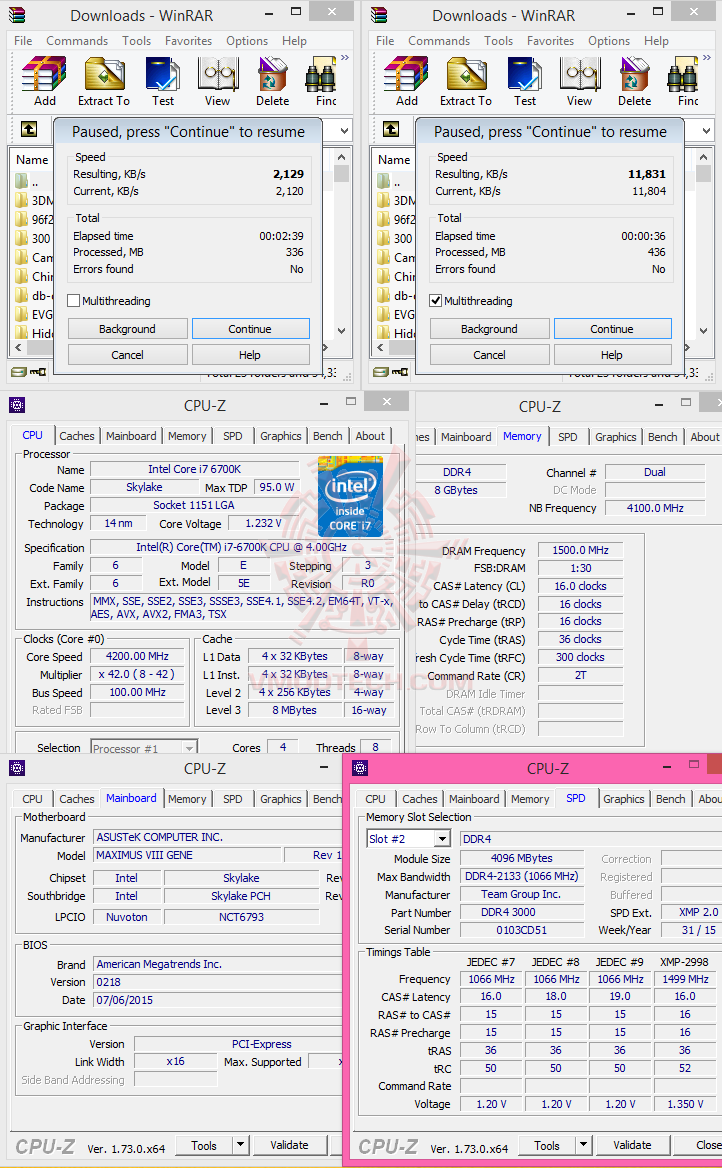Click 3DM folder icon in left WinRAR list
Screen dimensions: 722x1168
pyautogui.click(x=22, y=200)
